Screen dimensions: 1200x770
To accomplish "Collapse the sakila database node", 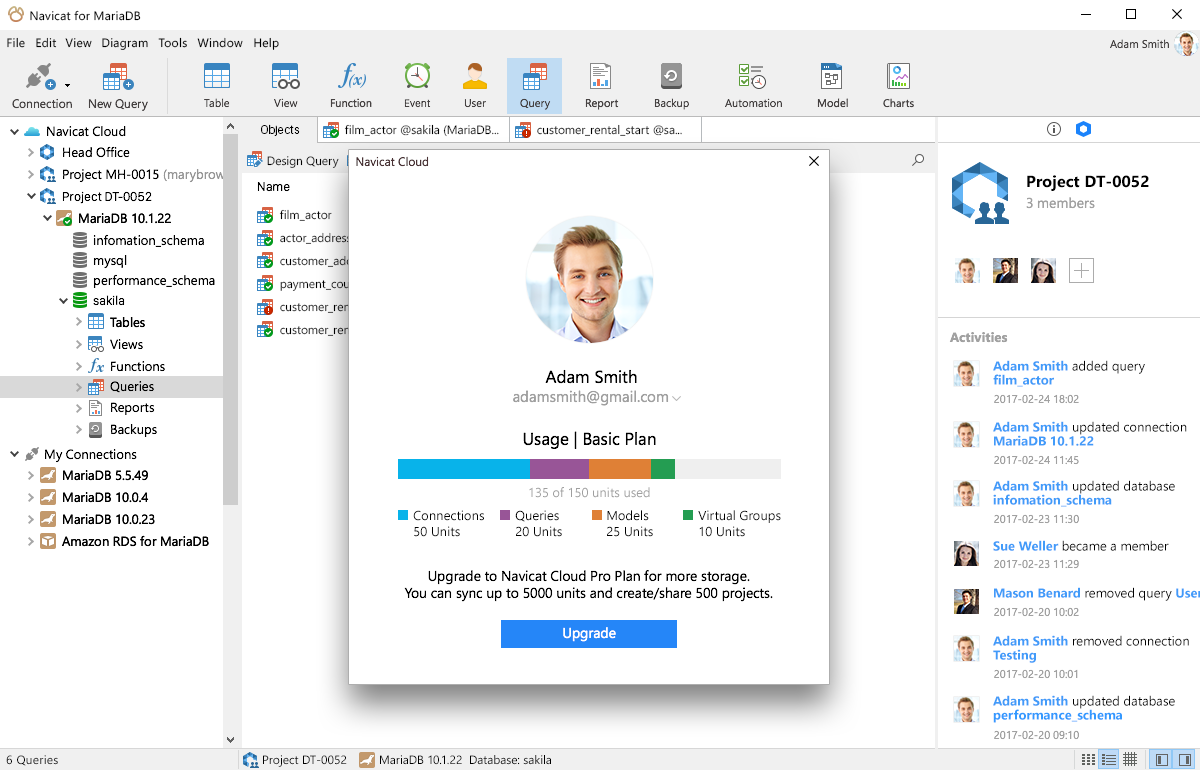I will (63, 300).
